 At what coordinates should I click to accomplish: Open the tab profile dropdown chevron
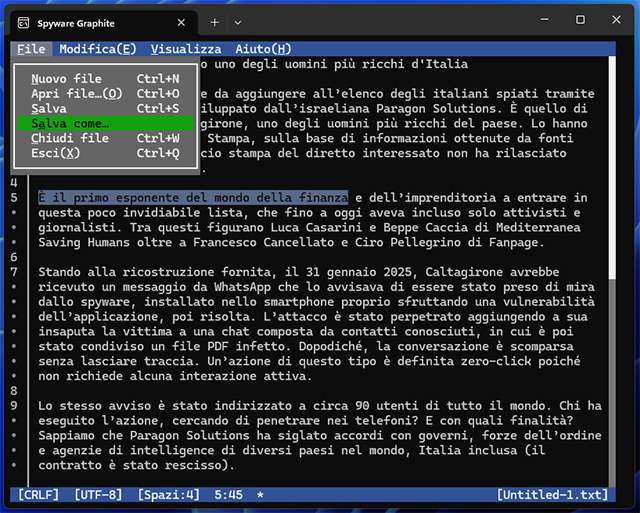coord(238,22)
